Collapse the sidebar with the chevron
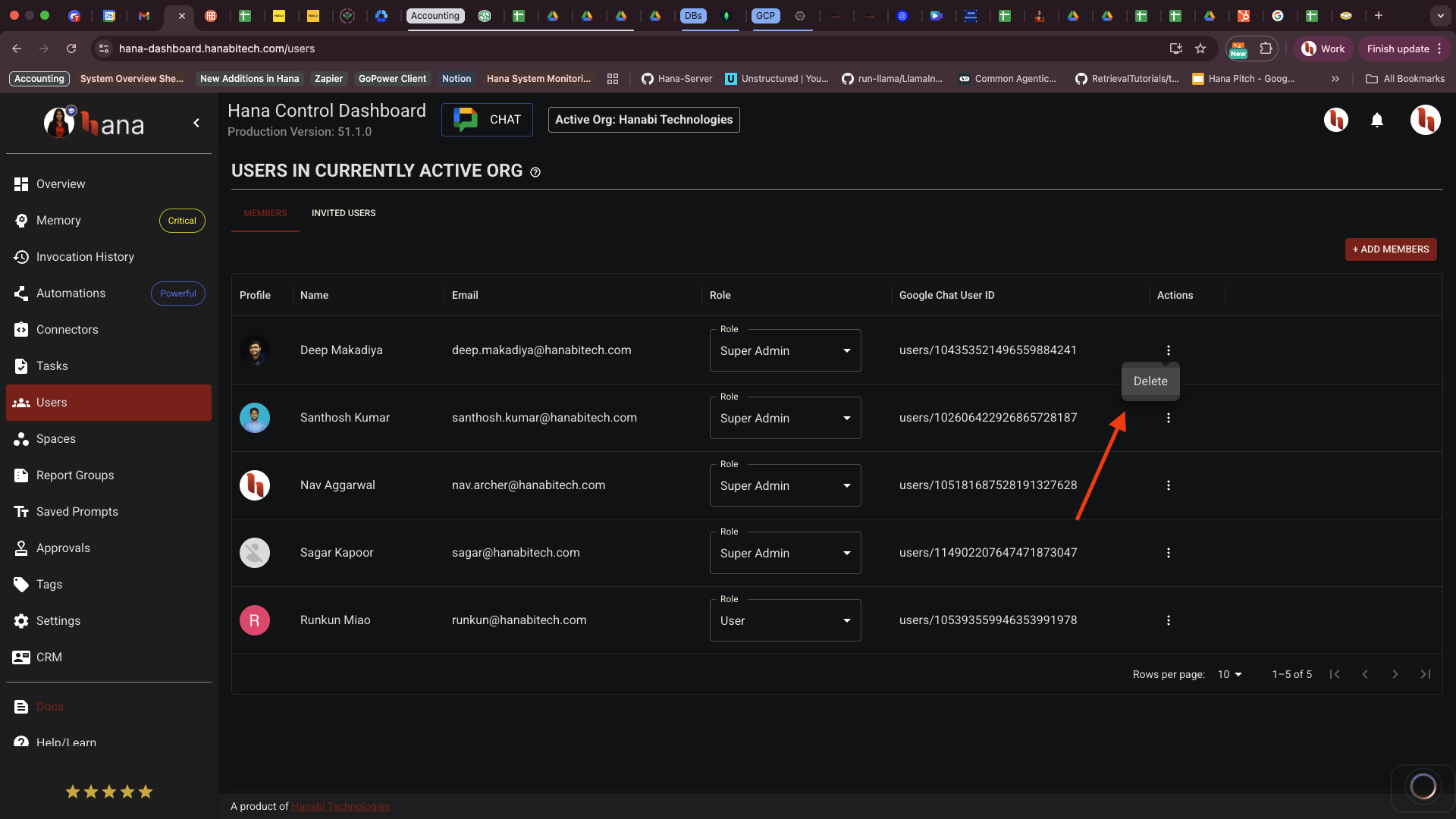This screenshot has height=819, width=1456. pyautogui.click(x=196, y=123)
